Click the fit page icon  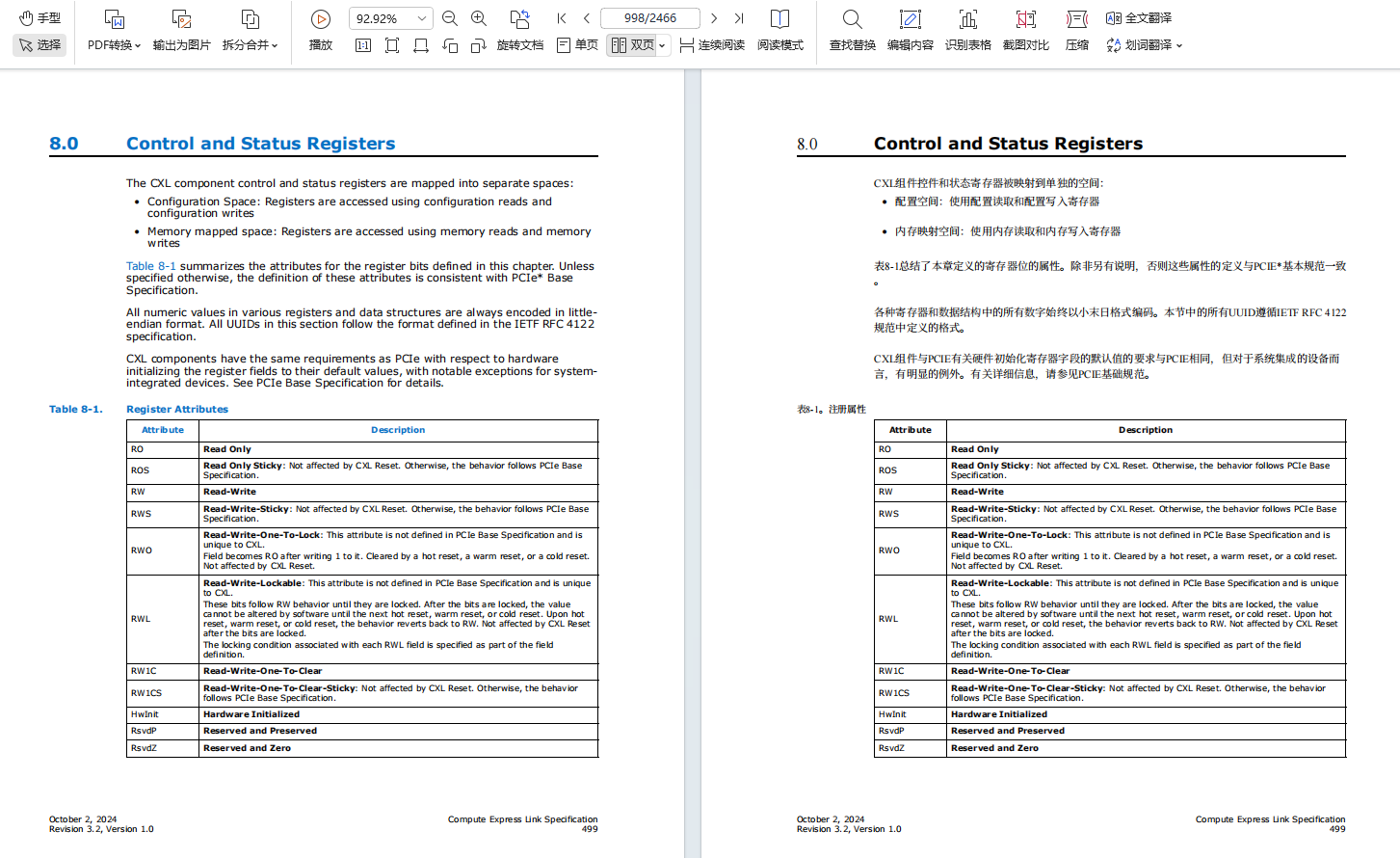[392, 45]
